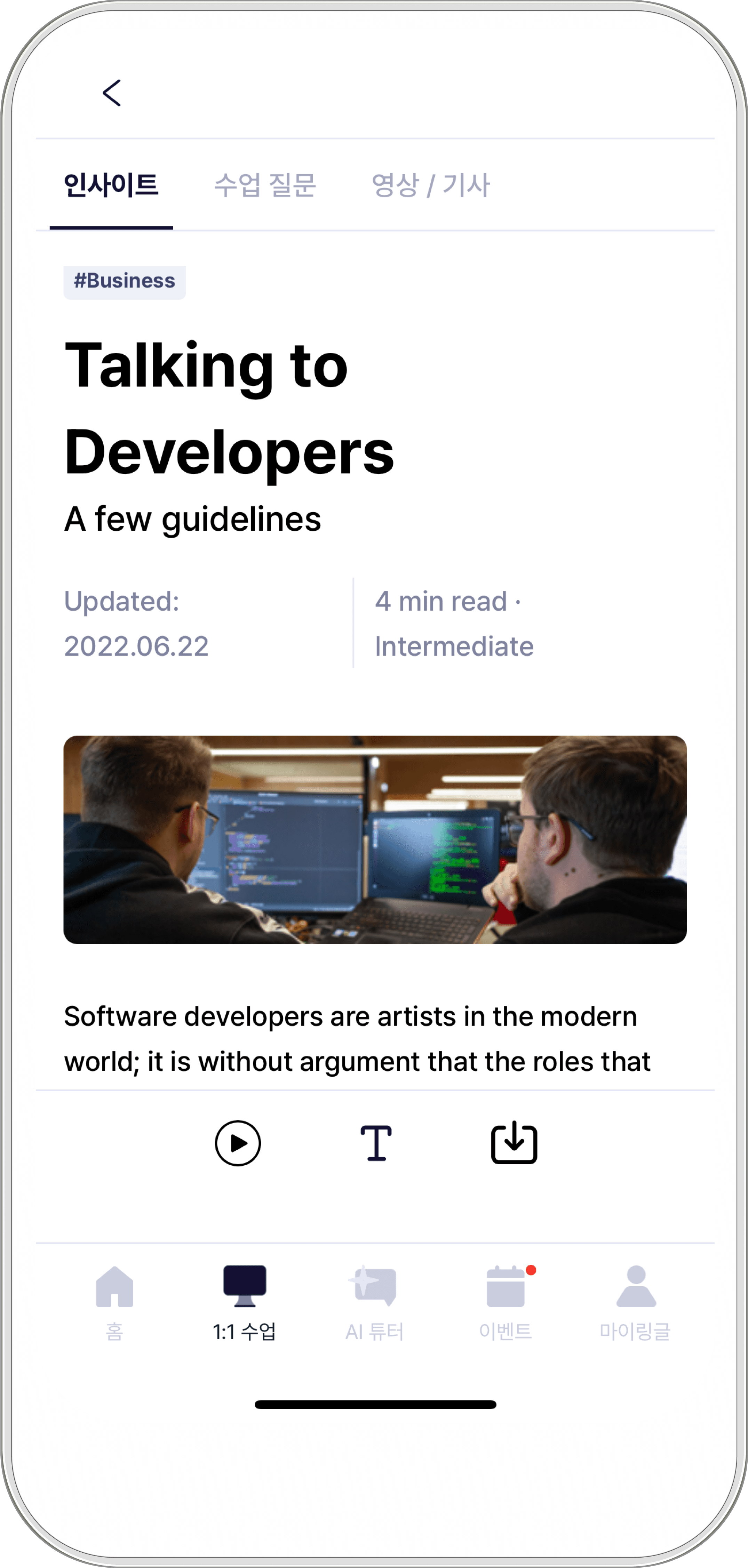Select the 인사이트 tab
This screenshot has width=748, height=1568.
[x=111, y=186]
